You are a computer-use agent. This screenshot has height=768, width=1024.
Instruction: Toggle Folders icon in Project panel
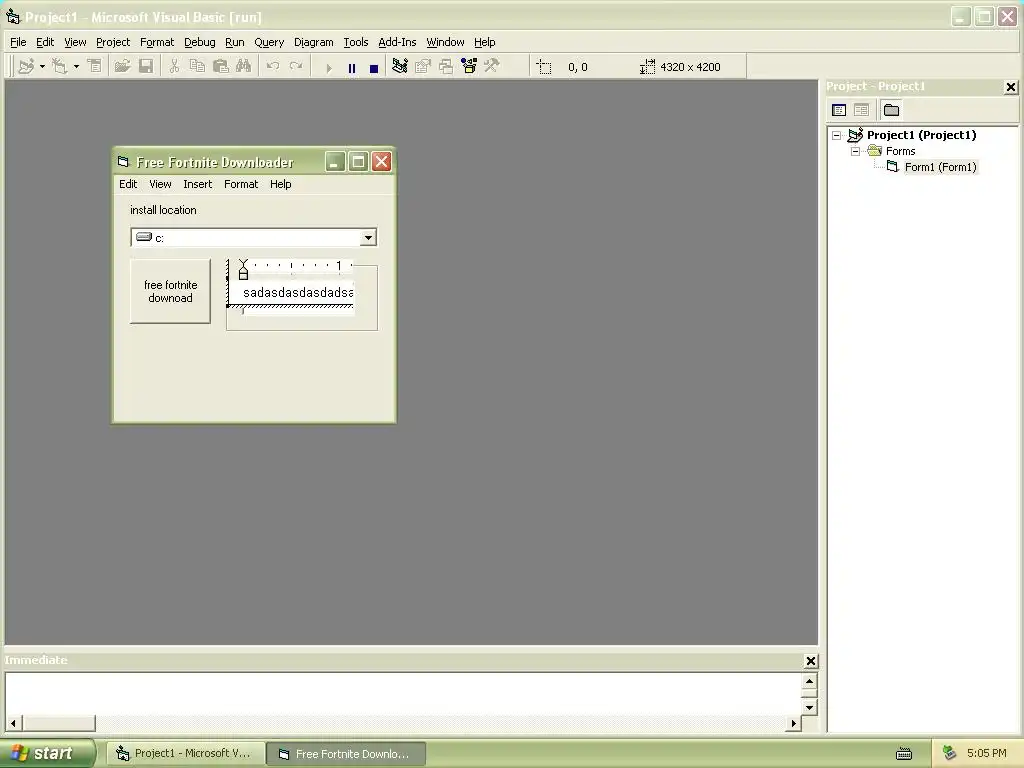point(891,110)
